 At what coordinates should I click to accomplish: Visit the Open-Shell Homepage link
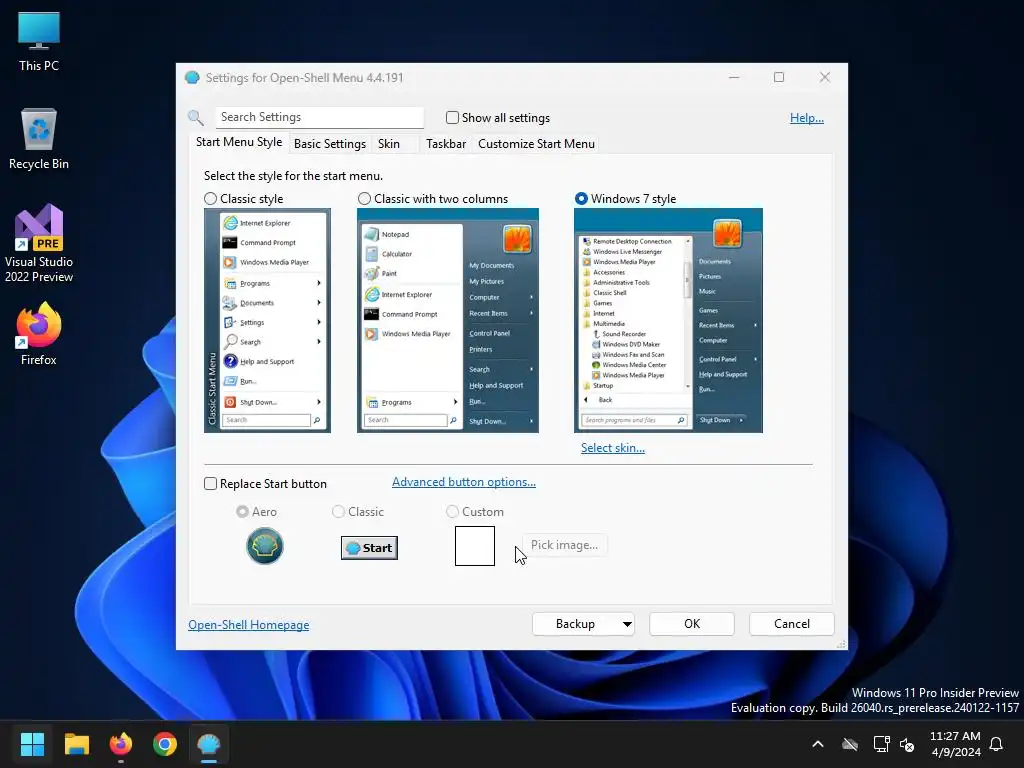click(248, 625)
